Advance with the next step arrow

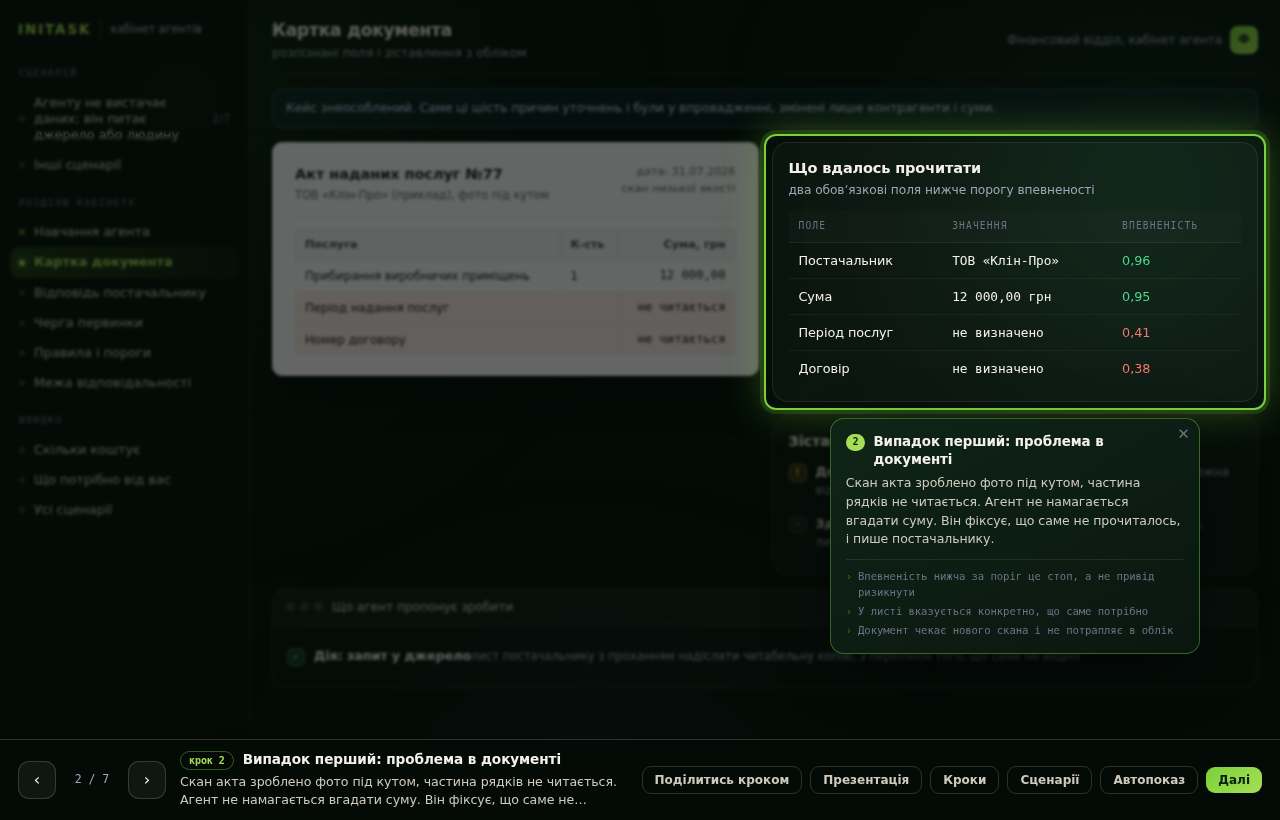[x=147, y=780]
